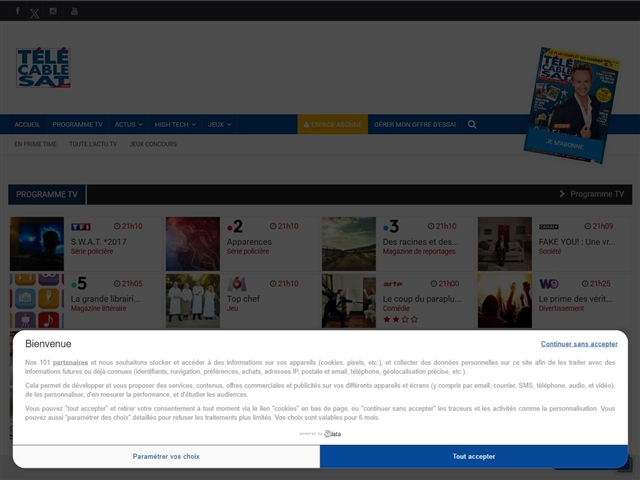640x480 pixels.
Task: Click the two-star rating under Le coup du parapluie
Action: coord(400,319)
